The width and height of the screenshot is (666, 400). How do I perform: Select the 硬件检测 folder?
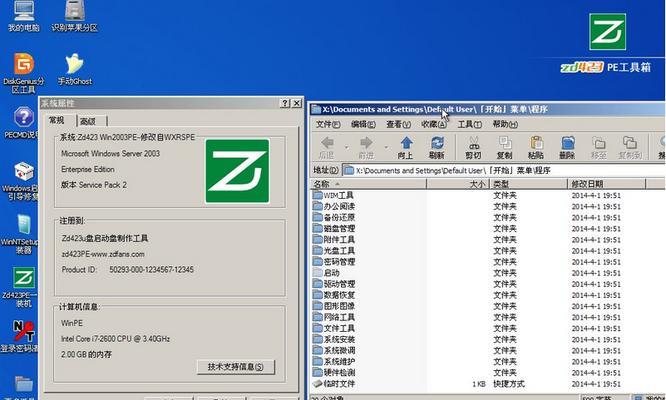click(333, 372)
